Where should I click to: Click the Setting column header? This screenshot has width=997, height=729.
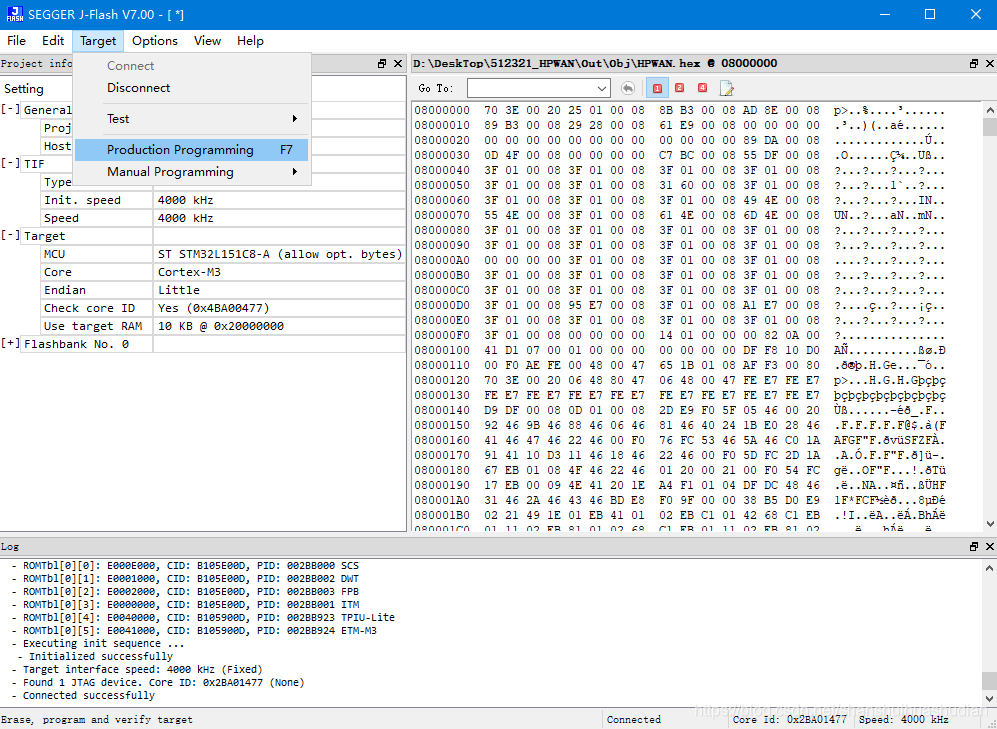pyautogui.click(x=24, y=89)
